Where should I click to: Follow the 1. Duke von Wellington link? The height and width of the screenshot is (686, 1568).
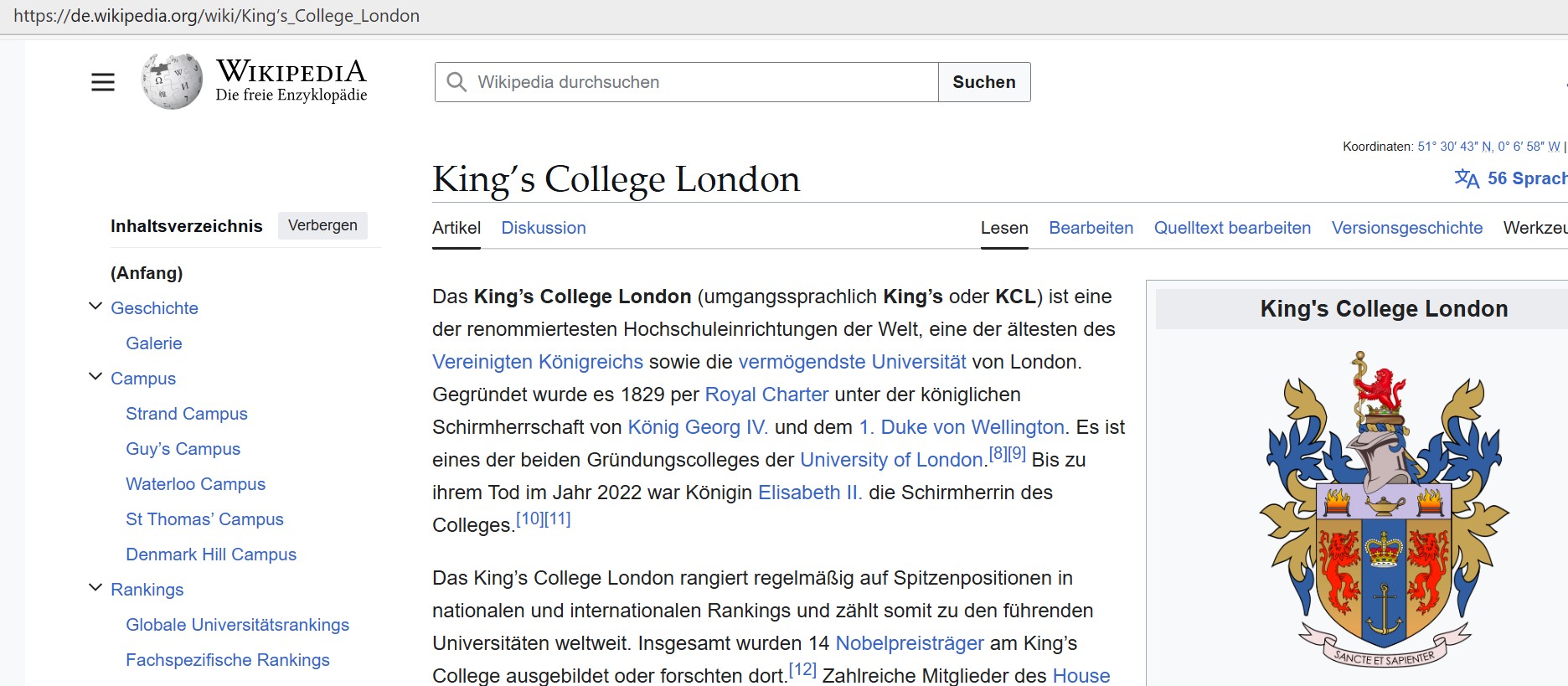pos(962,427)
